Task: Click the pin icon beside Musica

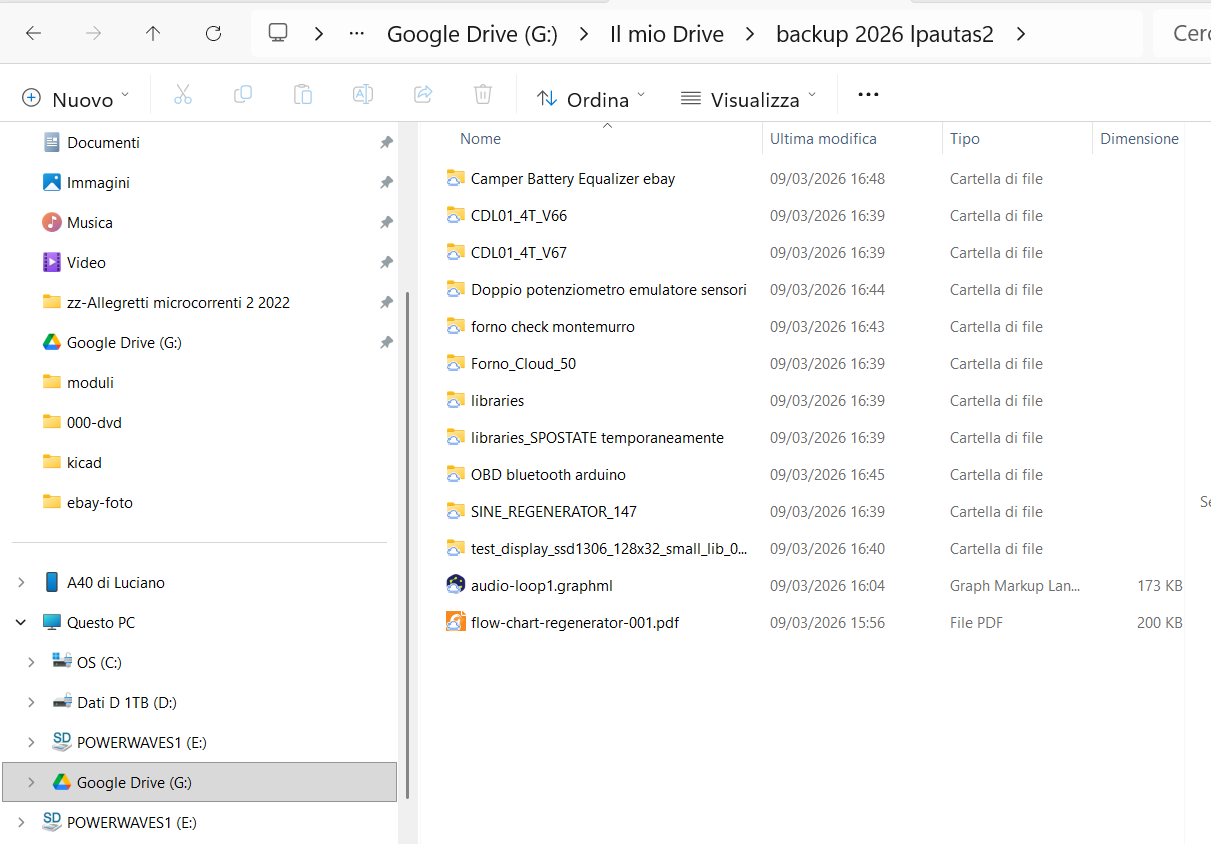Action: pos(386,223)
